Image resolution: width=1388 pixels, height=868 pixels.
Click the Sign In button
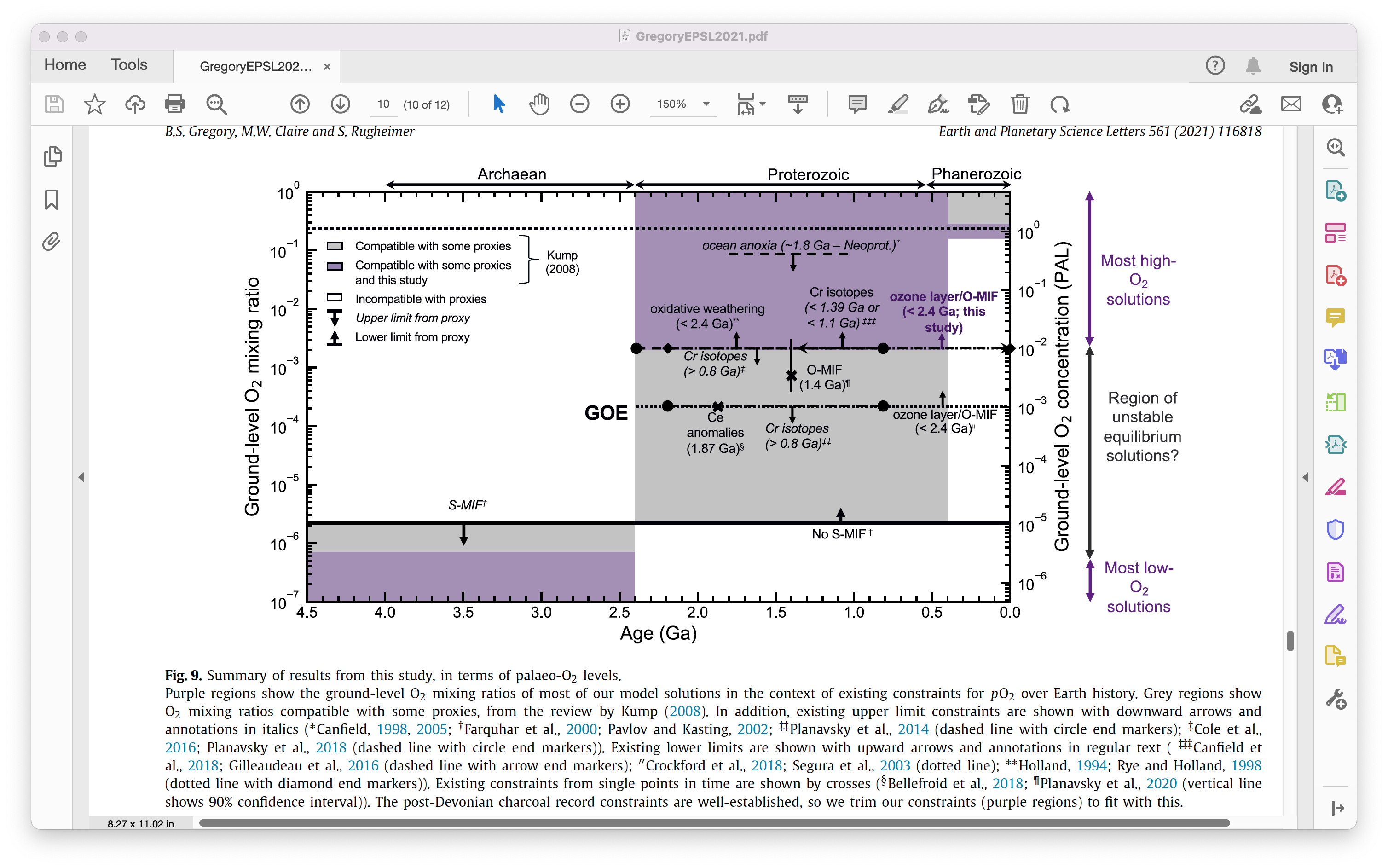click(x=1311, y=67)
